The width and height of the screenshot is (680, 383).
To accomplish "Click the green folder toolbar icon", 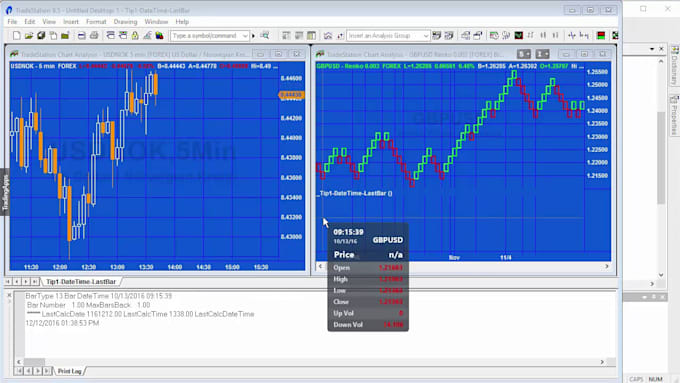I will click(x=65, y=36).
